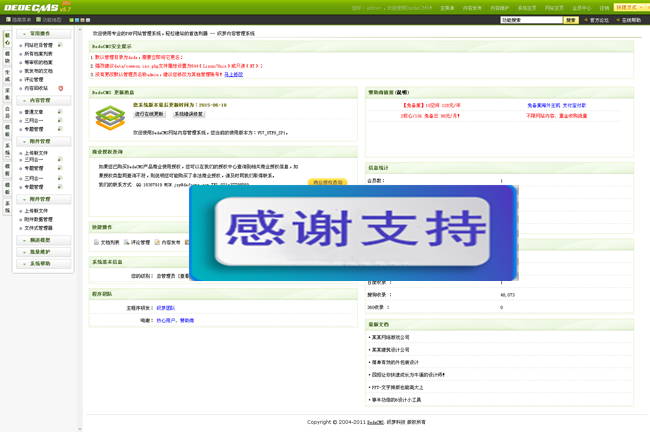650x432 pixels.
Task: Click the small collapse arrow atop sidebar divider
Action: point(80,29)
